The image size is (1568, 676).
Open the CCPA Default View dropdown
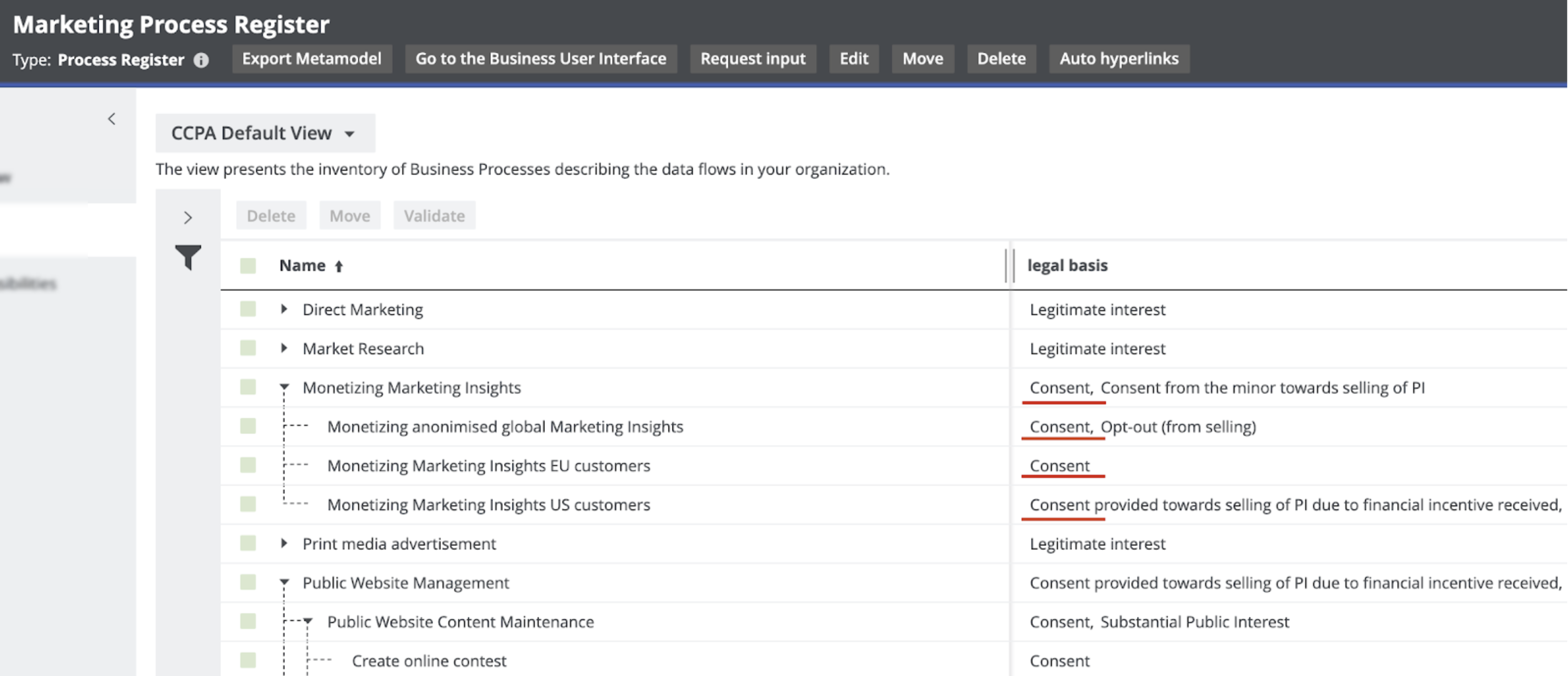(265, 132)
